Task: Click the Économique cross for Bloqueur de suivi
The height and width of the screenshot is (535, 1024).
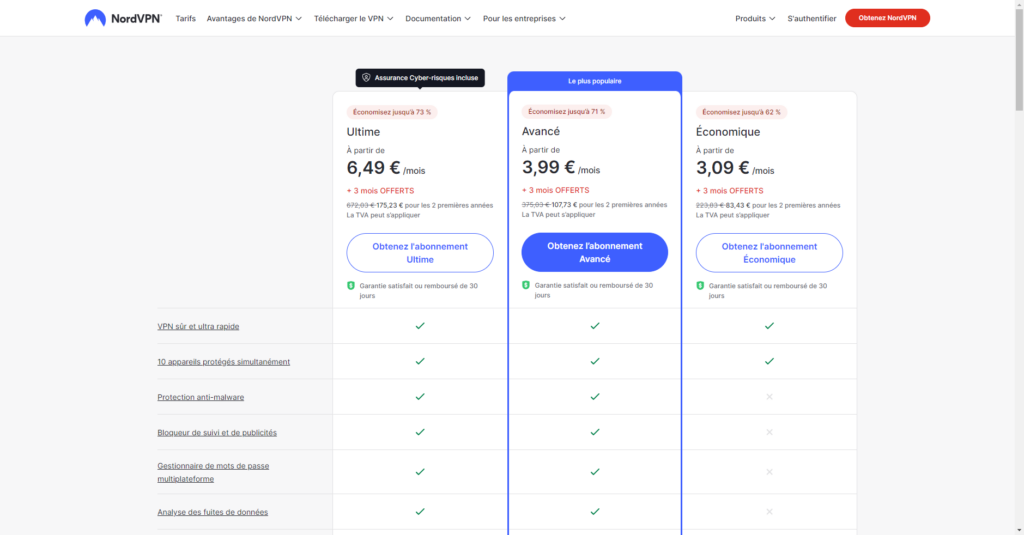Action: pyautogui.click(x=769, y=432)
